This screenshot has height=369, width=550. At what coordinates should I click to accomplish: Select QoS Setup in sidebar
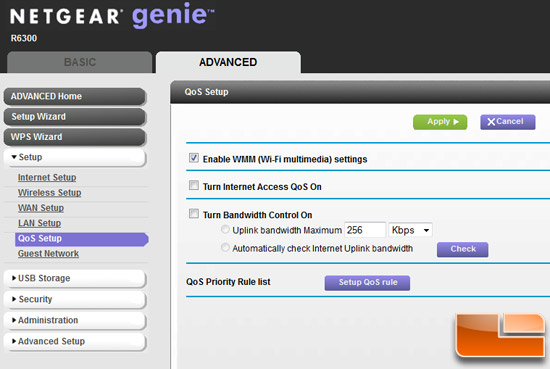82,239
